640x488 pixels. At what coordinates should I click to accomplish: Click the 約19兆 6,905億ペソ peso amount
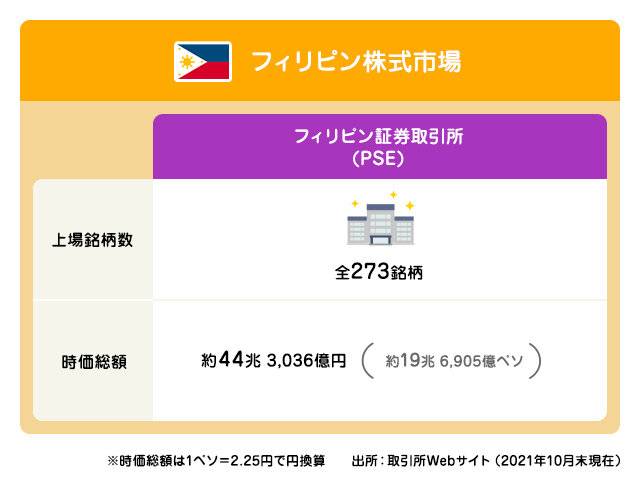(x=454, y=361)
